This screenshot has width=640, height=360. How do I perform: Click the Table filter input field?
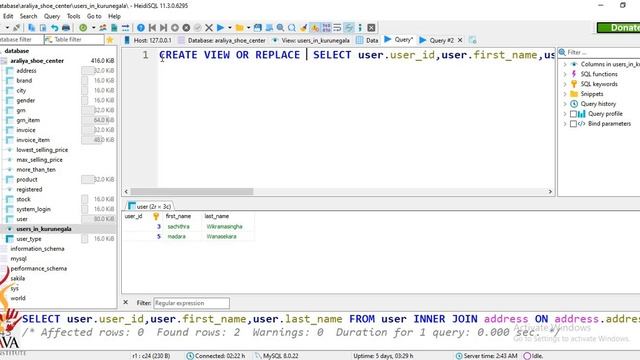pyautogui.click(x=74, y=40)
